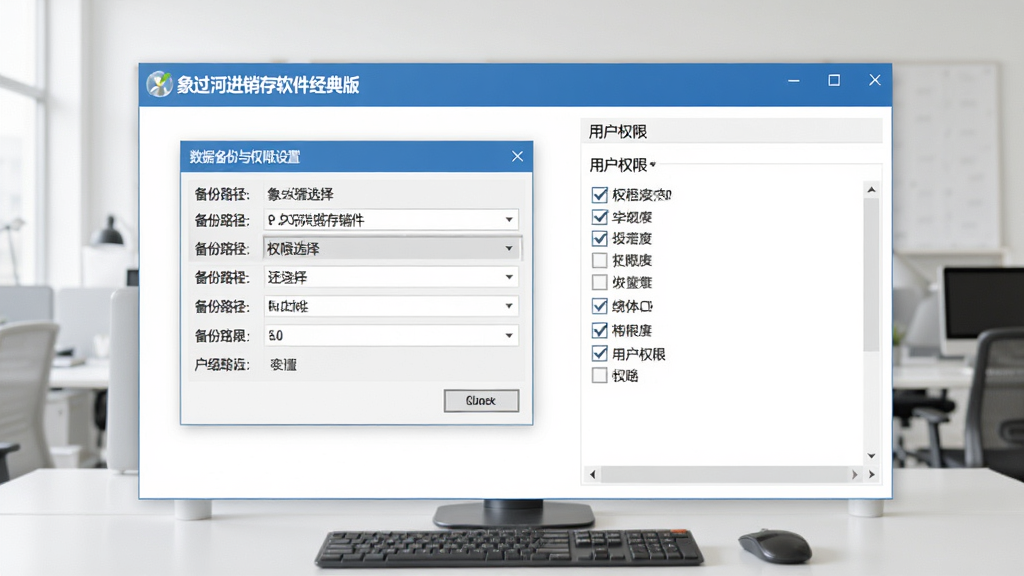
Task: Open the highlighted 权限选择 dropdown
Action: coord(392,248)
